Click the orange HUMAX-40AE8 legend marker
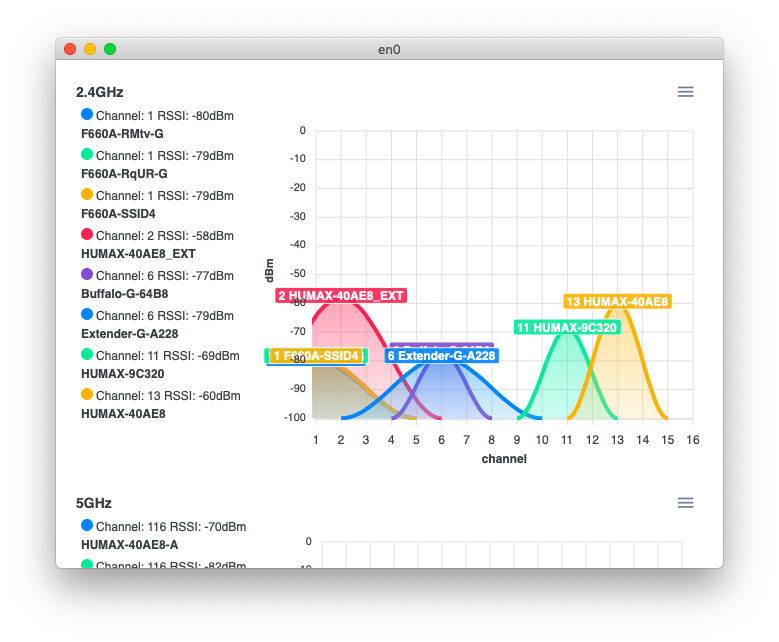The width and height of the screenshot is (779, 642). (87, 395)
